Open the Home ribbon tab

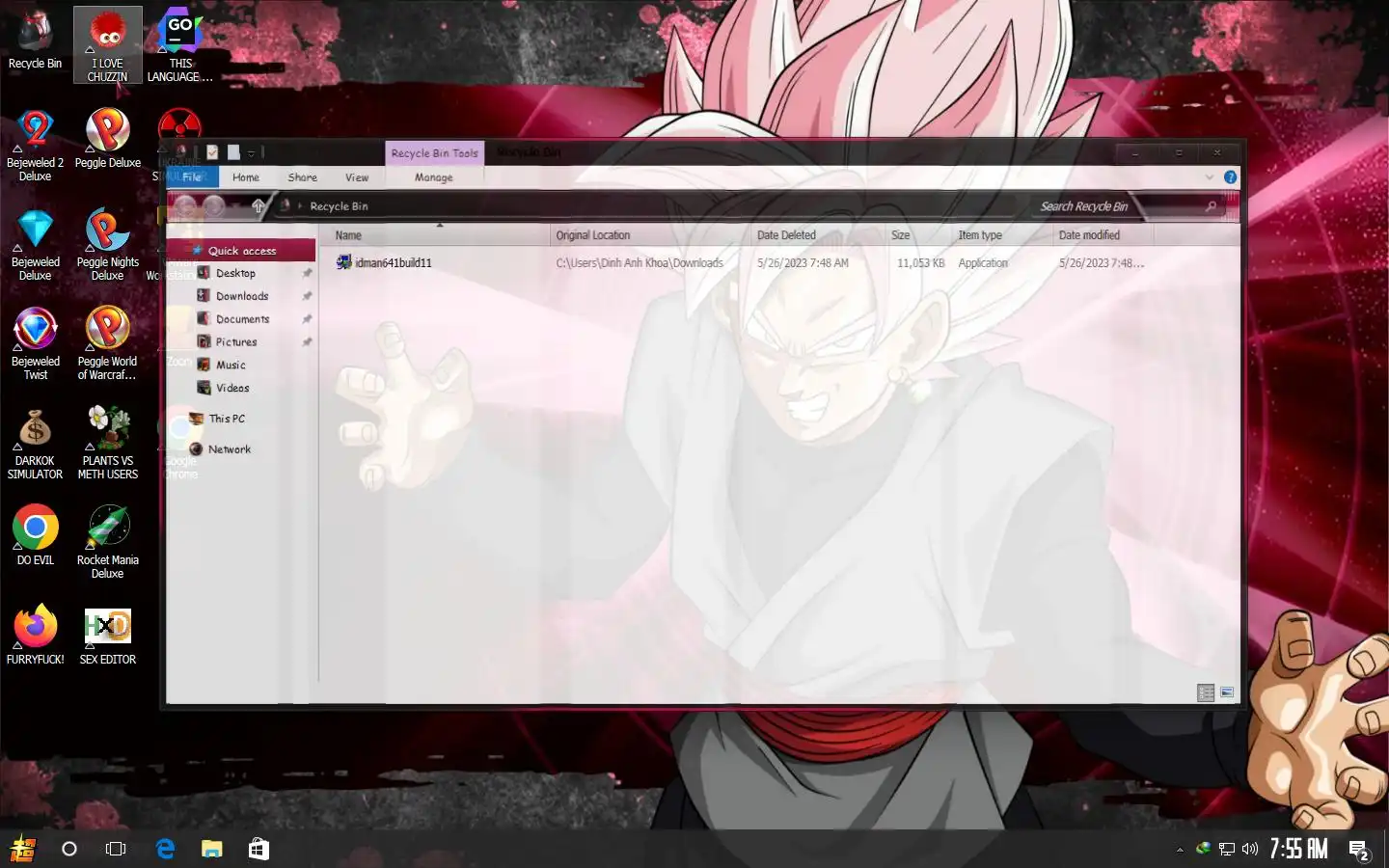tap(246, 177)
